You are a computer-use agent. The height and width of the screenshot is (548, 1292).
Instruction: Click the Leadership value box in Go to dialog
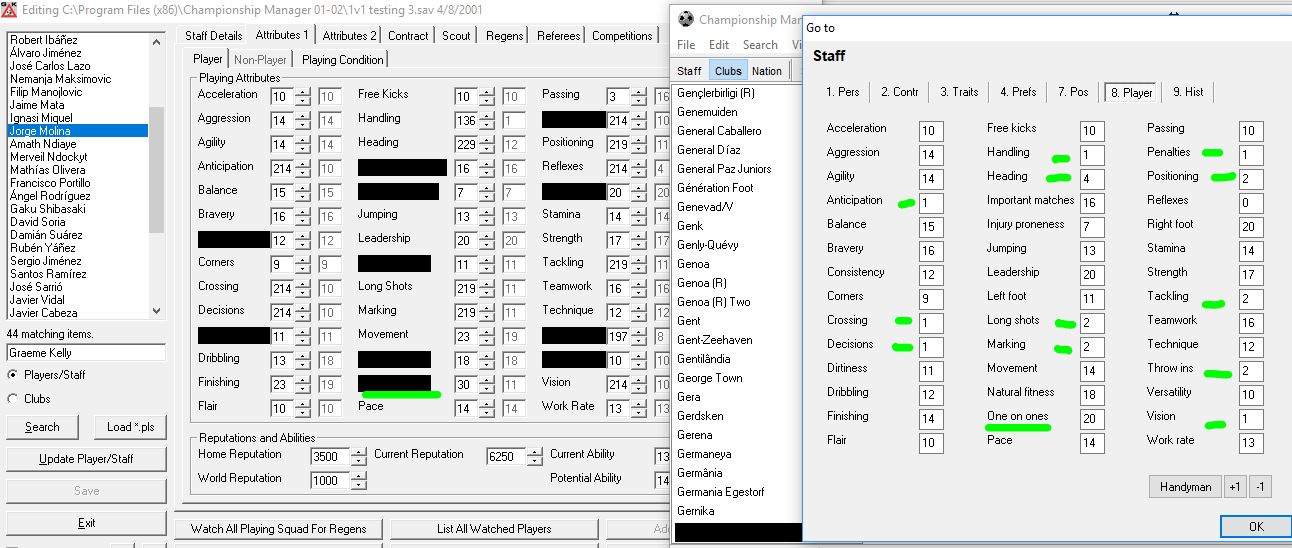click(x=1091, y=275)
